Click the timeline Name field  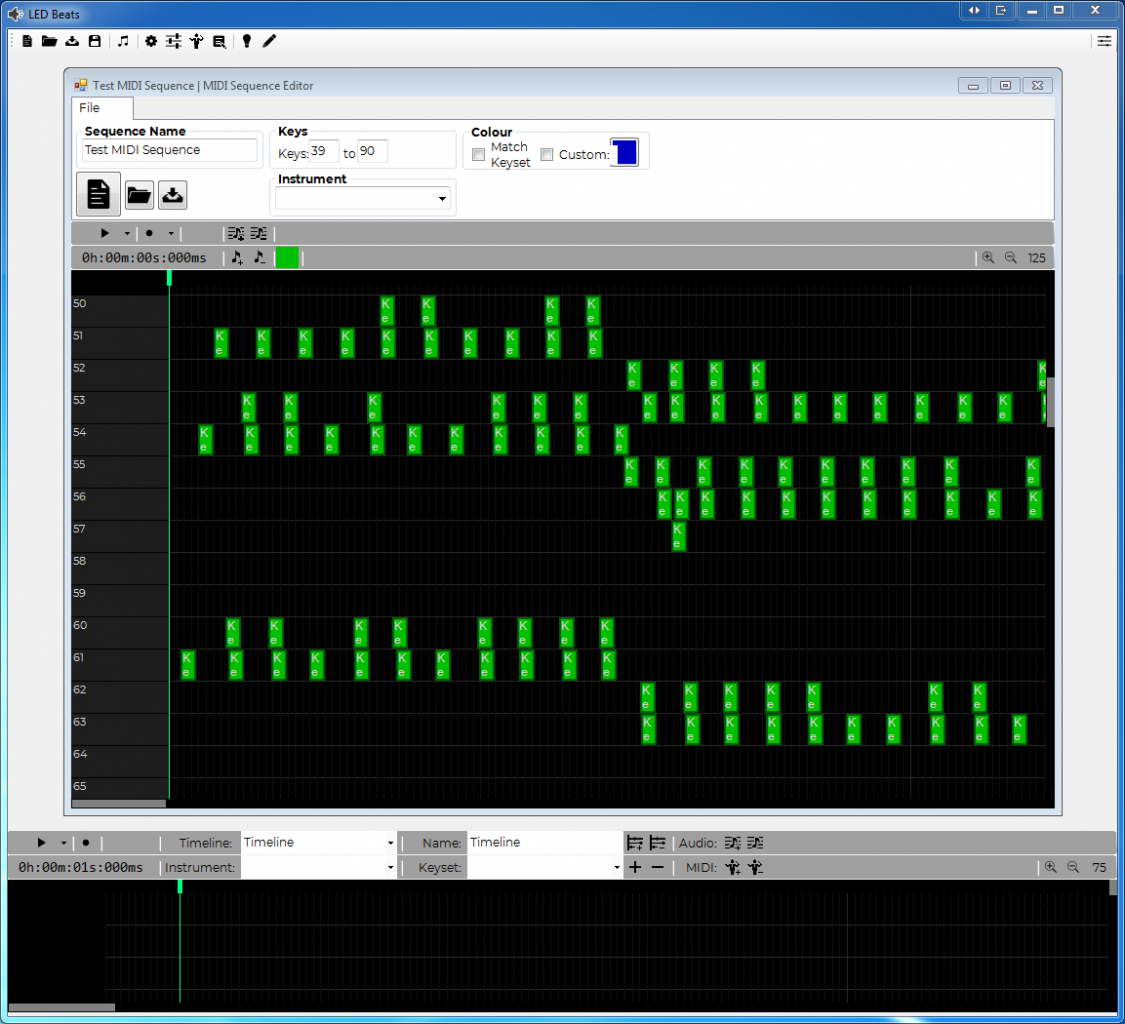tap(545, 842)
